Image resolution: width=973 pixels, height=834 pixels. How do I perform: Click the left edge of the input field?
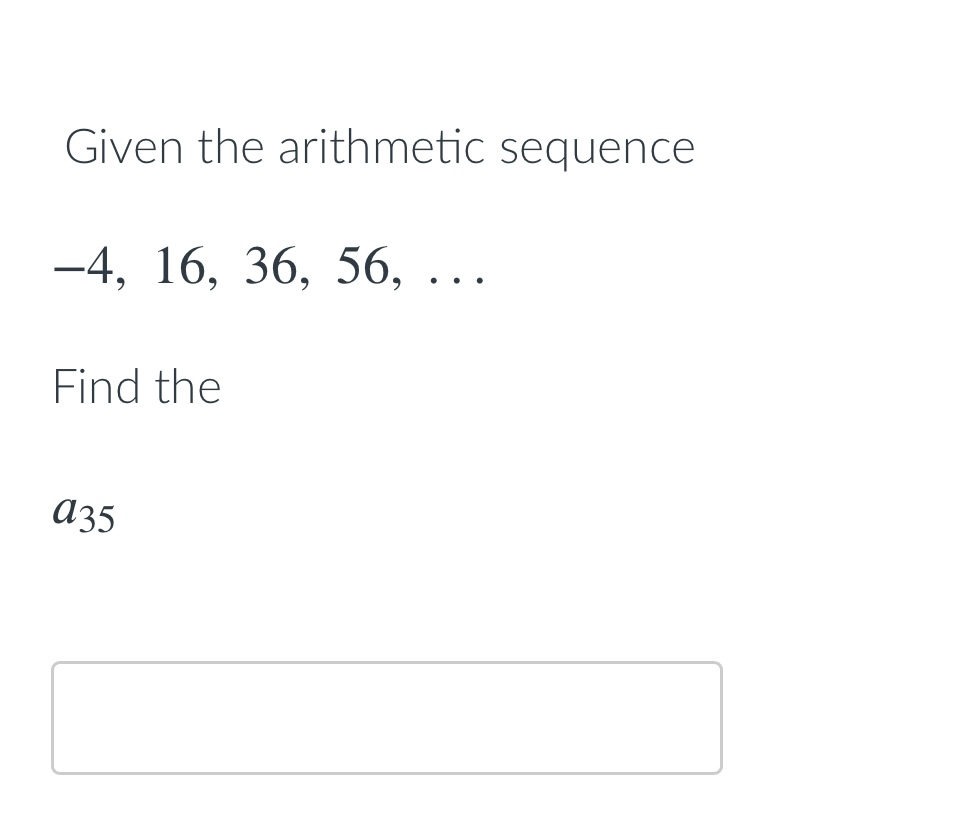click(x=56, y=717)
